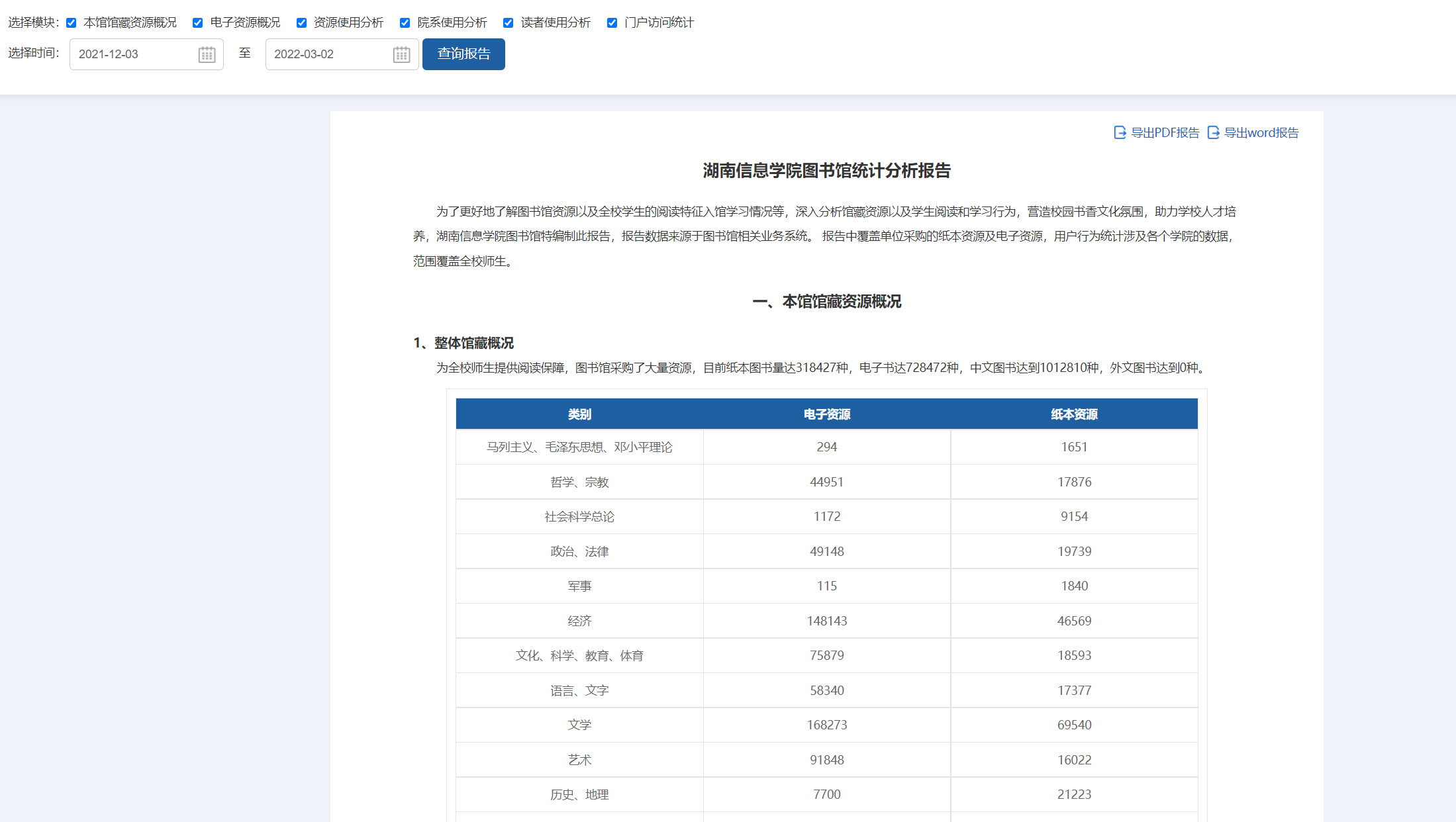Click the 纸本资源 column header

(1074, 414)
